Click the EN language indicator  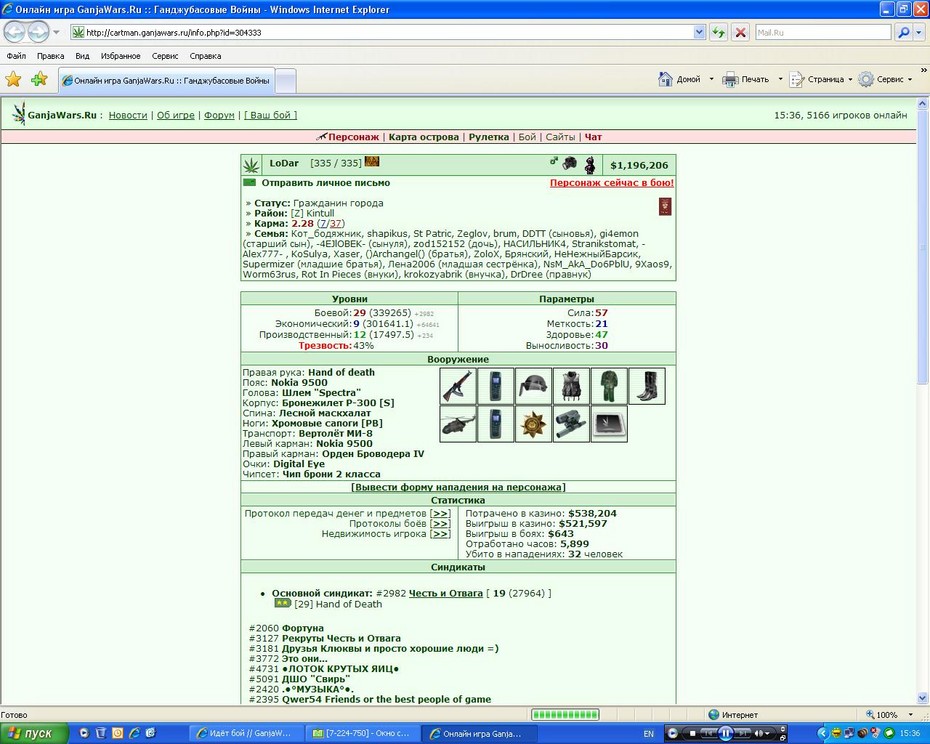point(648,734)
